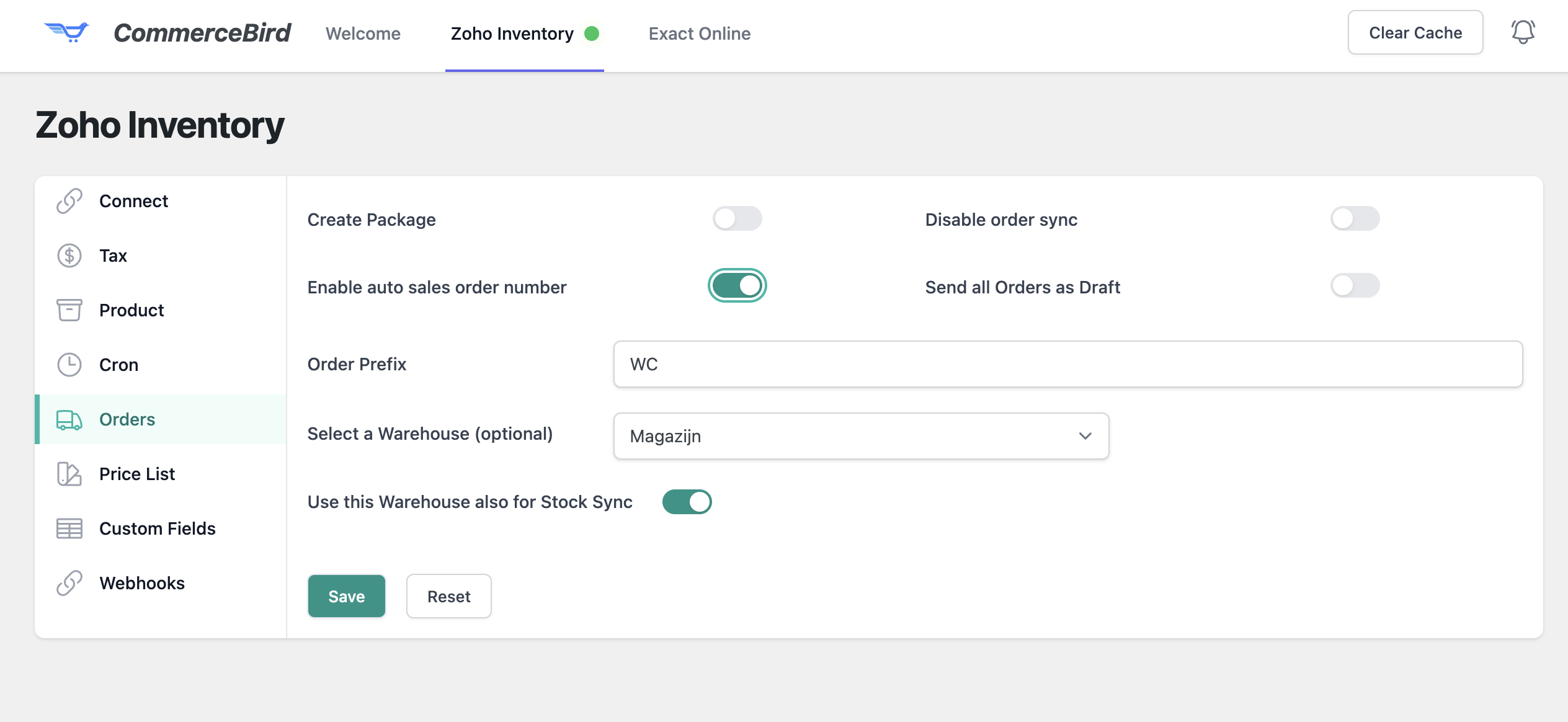1568x722 pixels.
Task: Toggle Send all Orders as Draft
Action: pos(1355,285)
